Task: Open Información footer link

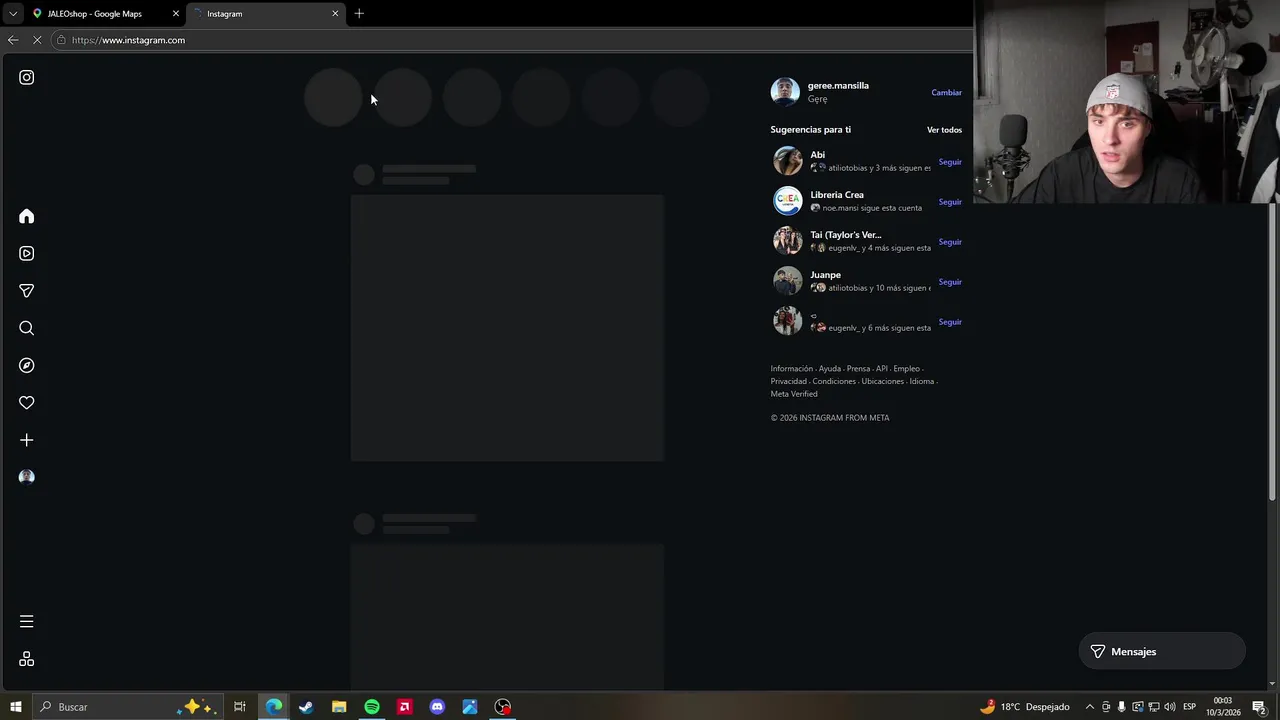Action: [x=792, y=369]
